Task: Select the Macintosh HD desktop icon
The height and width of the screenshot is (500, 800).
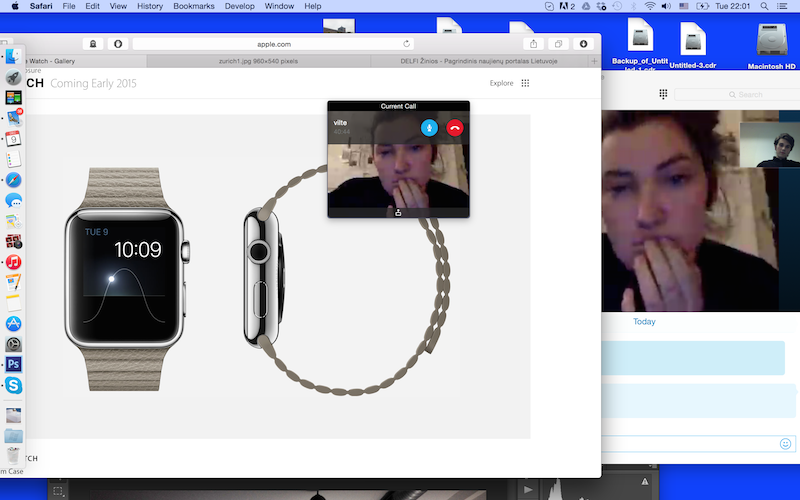Action: point(771,46)
